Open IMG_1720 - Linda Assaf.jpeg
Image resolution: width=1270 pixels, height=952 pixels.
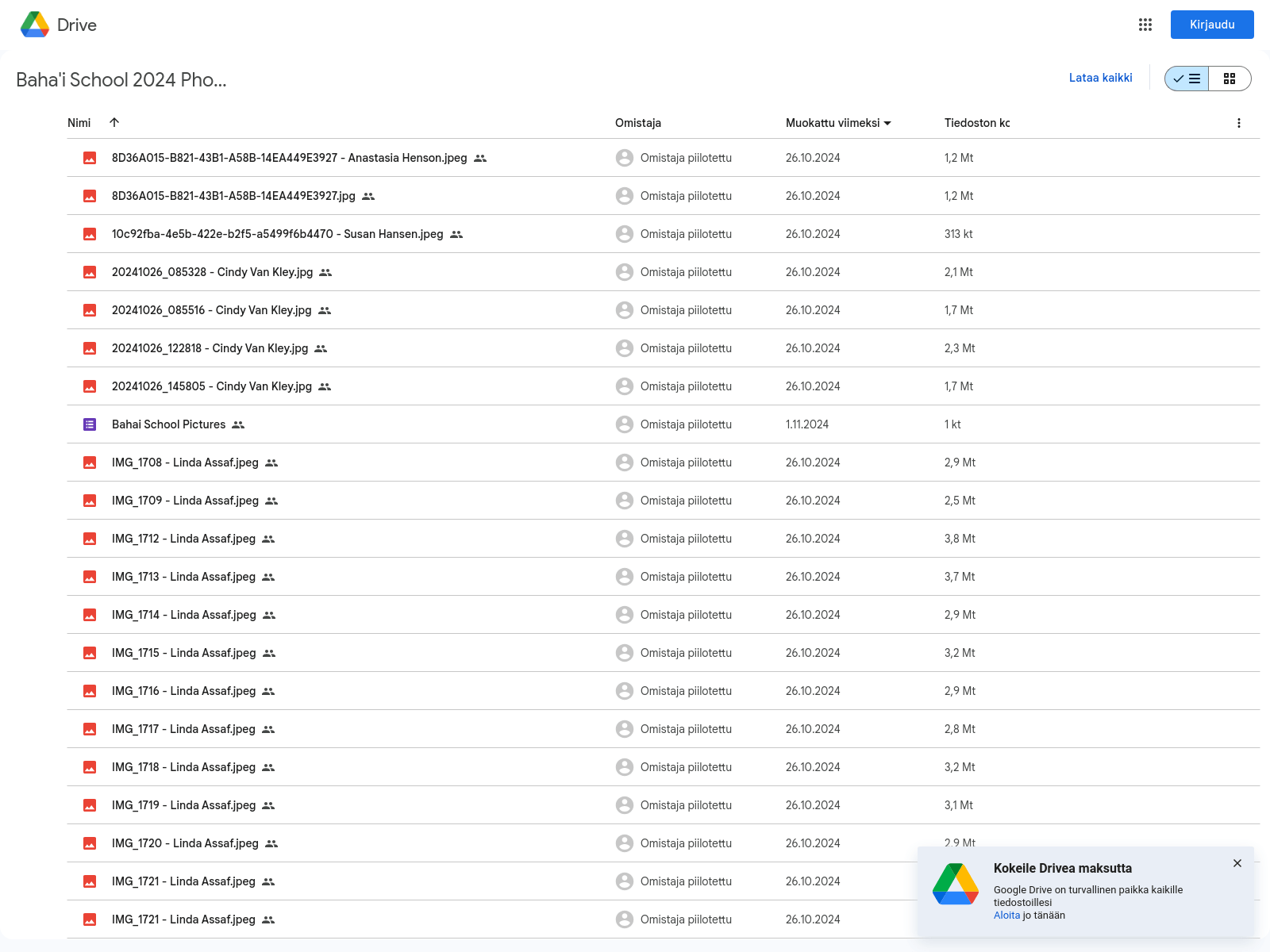coord(185,843)
